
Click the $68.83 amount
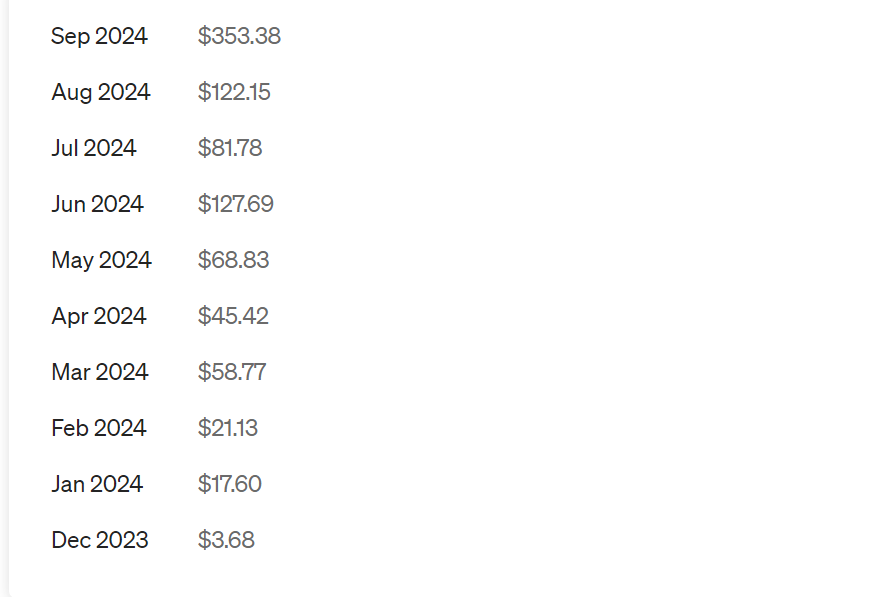233,259
